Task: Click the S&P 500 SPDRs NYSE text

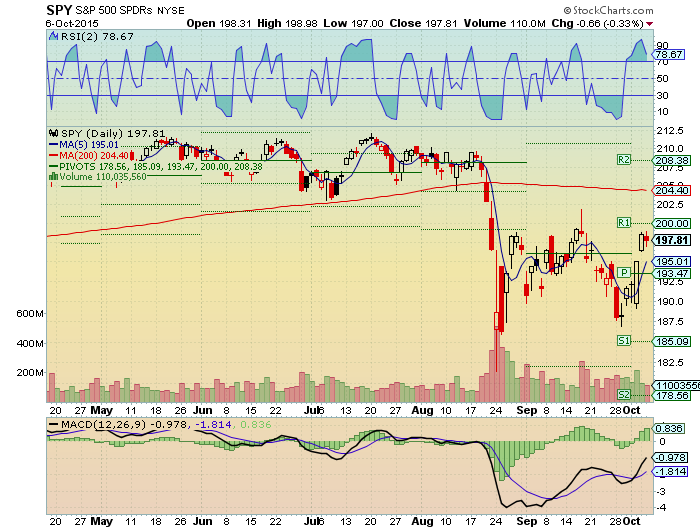Action: tap(129, 10)
